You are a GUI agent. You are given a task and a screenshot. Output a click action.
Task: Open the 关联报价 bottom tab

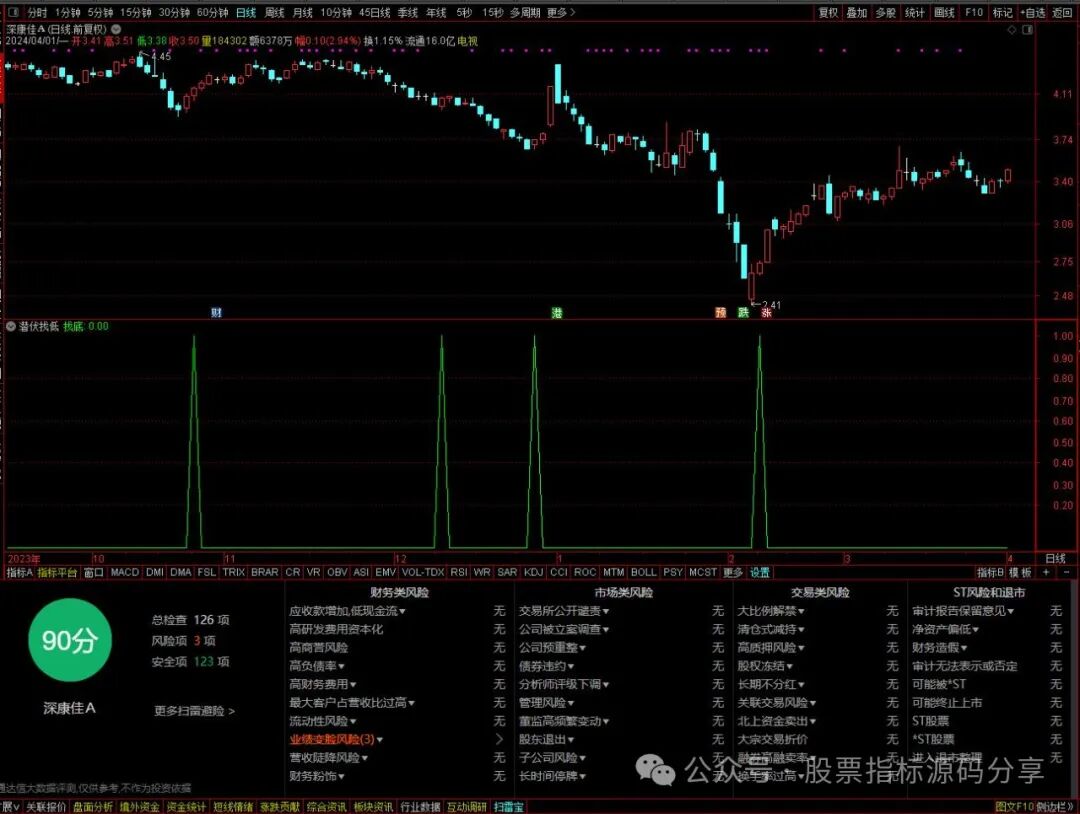(46, 806)
